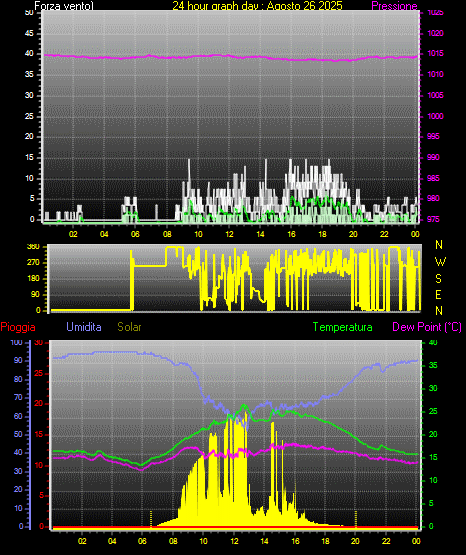The height and width of the screenshot is (555, 466).
Task: Click the Forza vento axis title
Action: click(x=64, y=6)
